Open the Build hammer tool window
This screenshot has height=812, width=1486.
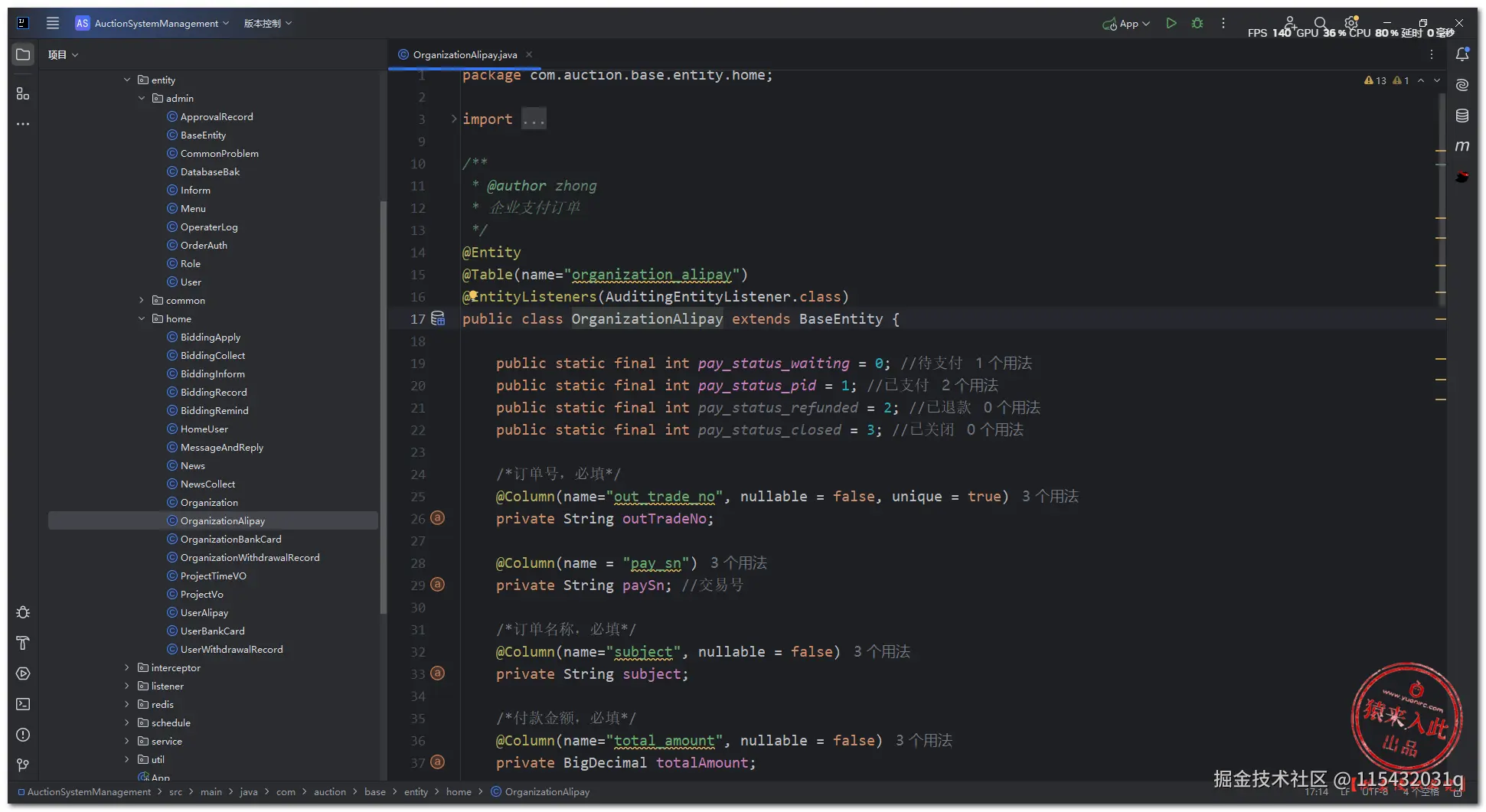click(23, 643)
